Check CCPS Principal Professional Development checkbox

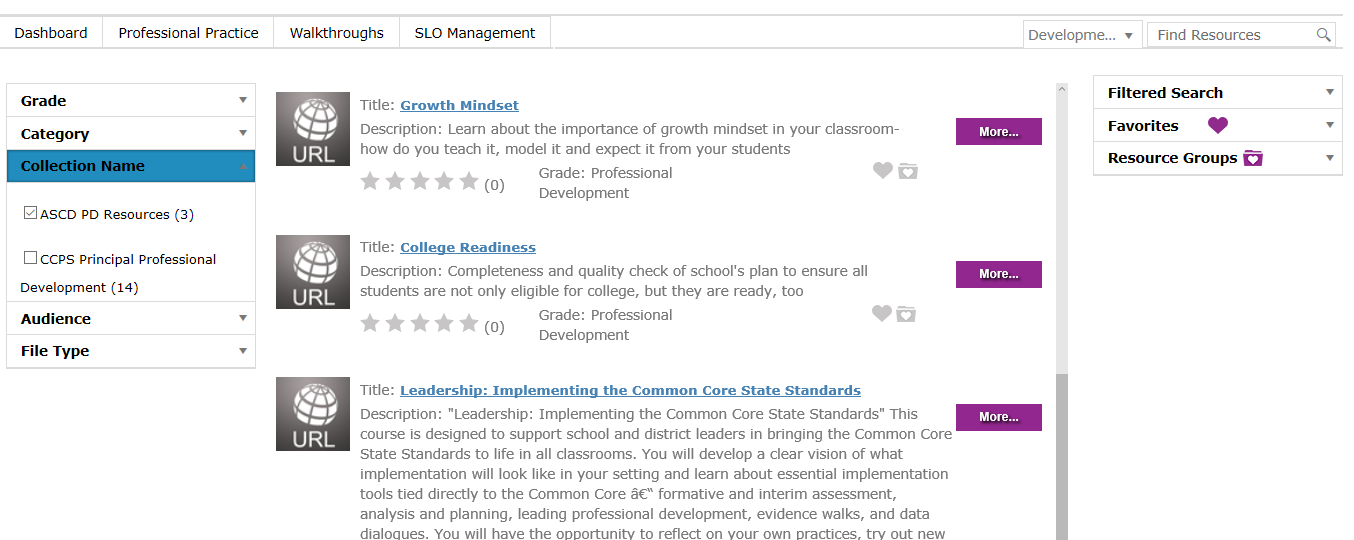(31, 258)
